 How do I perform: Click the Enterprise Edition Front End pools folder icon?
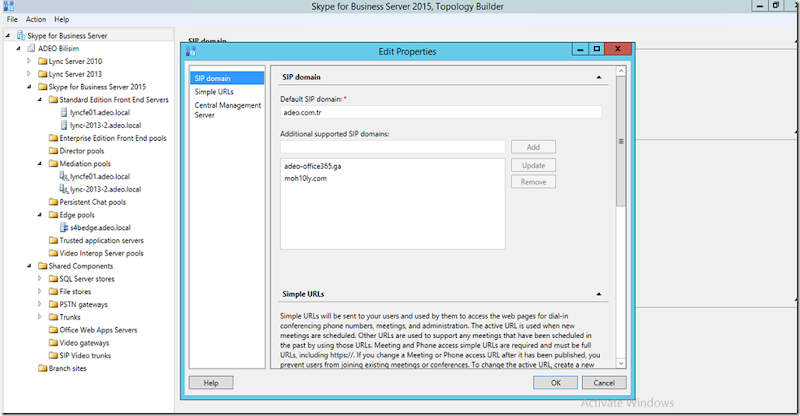(53, 138)
